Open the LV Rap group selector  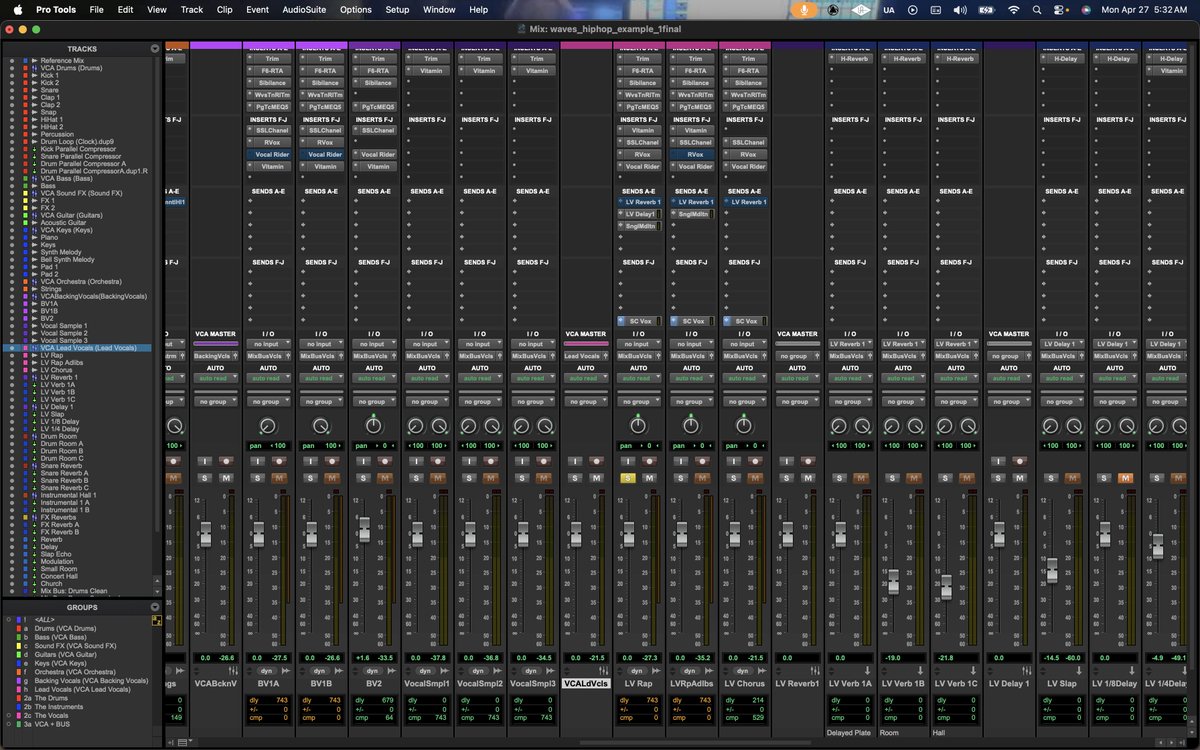click(638, 401)
